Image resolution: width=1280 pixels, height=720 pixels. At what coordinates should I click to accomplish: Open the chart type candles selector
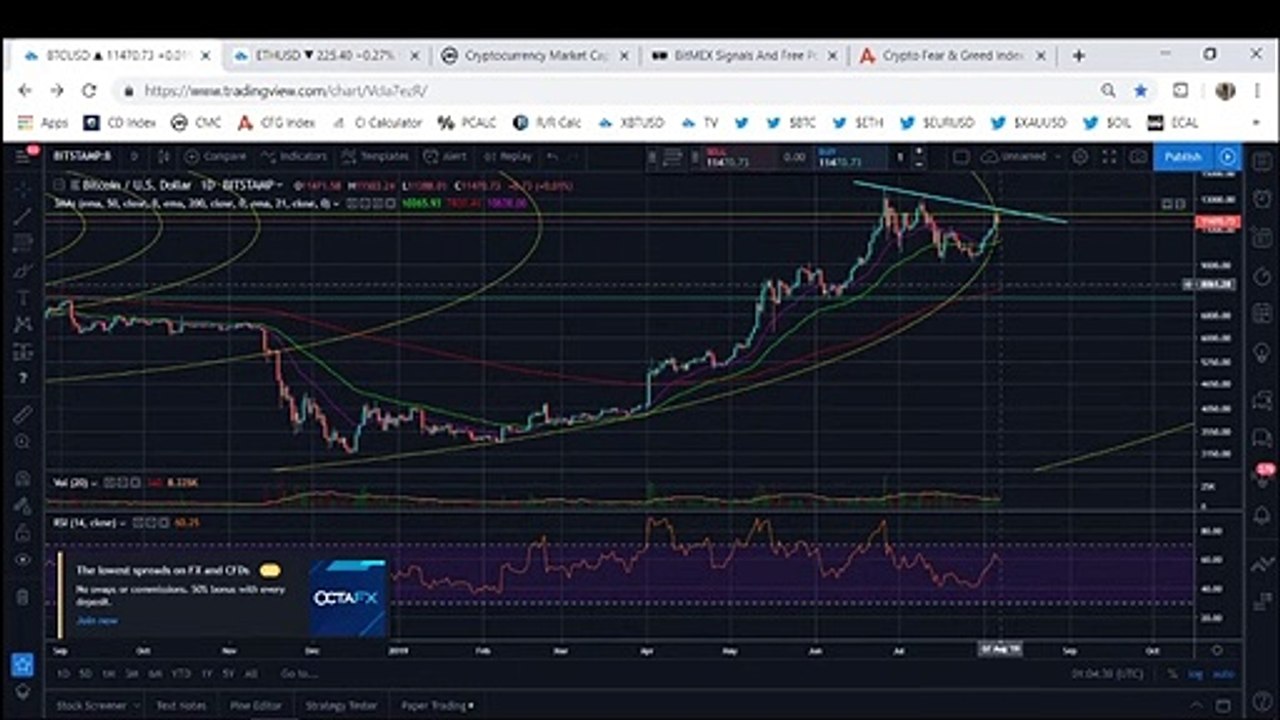pyautogui.click(x=163, y=157)
